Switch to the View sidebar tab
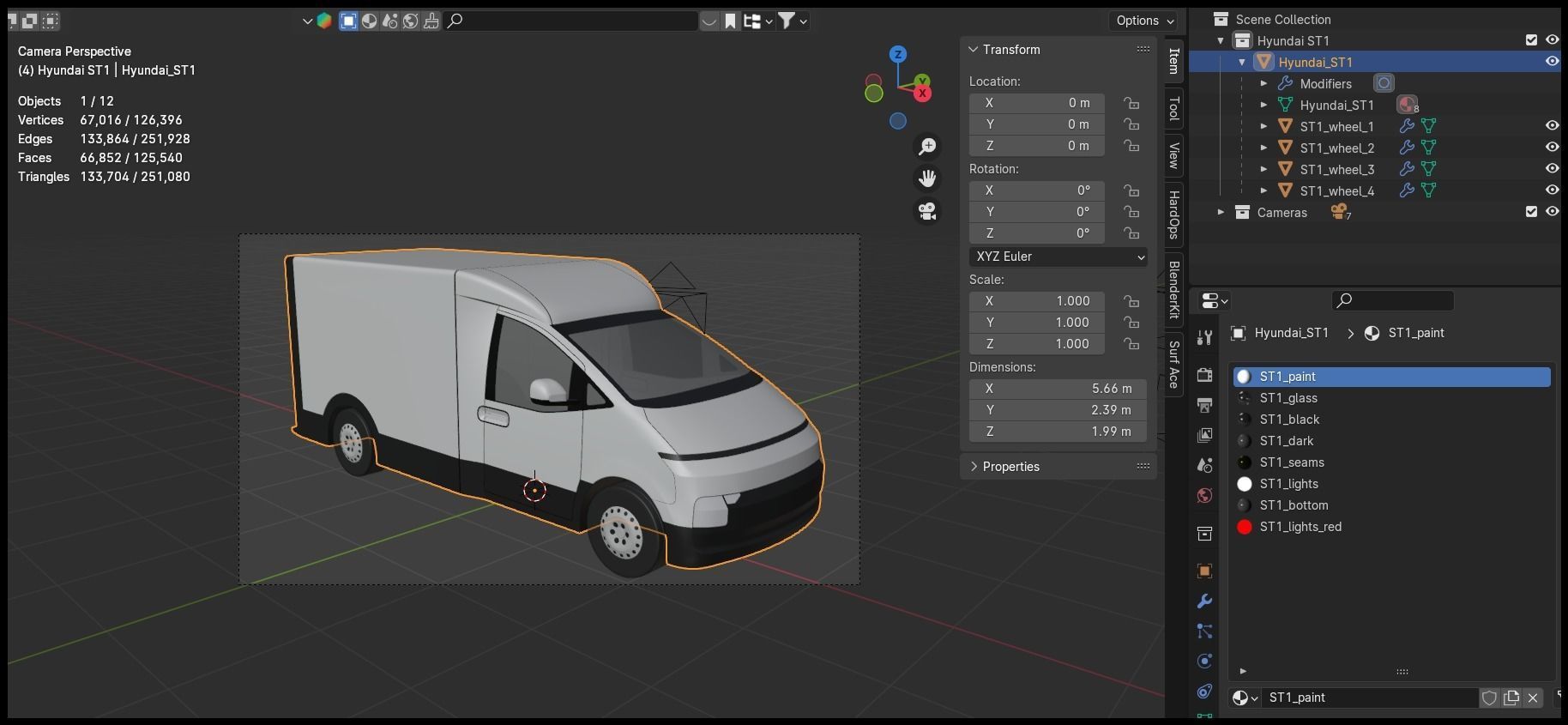Image resolution: width=1568 pixels, height=725 pixels. pos(1173,155)
